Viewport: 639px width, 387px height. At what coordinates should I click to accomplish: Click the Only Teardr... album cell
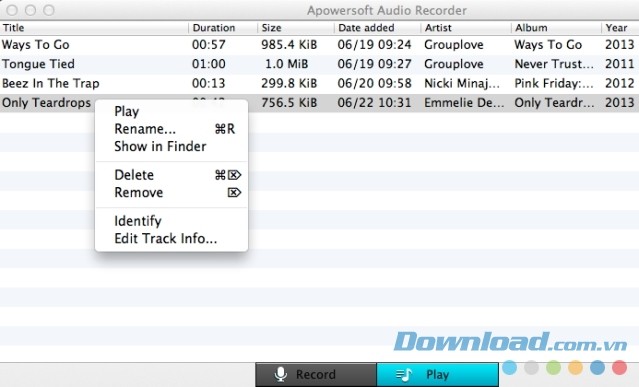coord(554,103)
